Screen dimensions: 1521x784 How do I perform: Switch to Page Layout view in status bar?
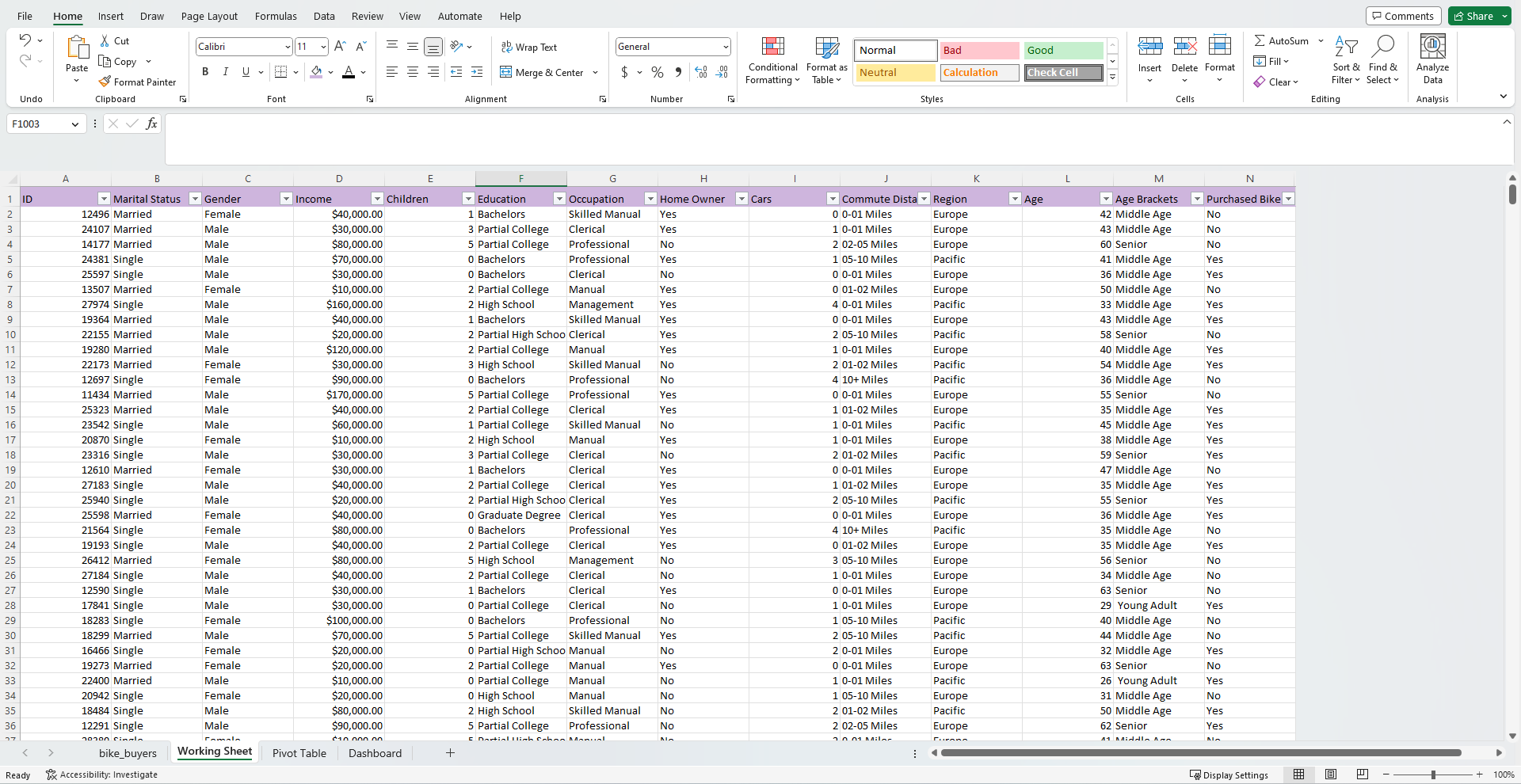pyautogui.click(x=1331, y=774)
